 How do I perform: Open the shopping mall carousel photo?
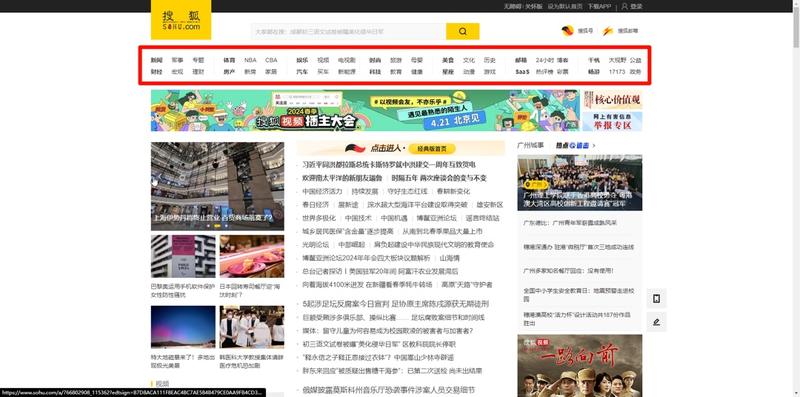pos(217,186)
